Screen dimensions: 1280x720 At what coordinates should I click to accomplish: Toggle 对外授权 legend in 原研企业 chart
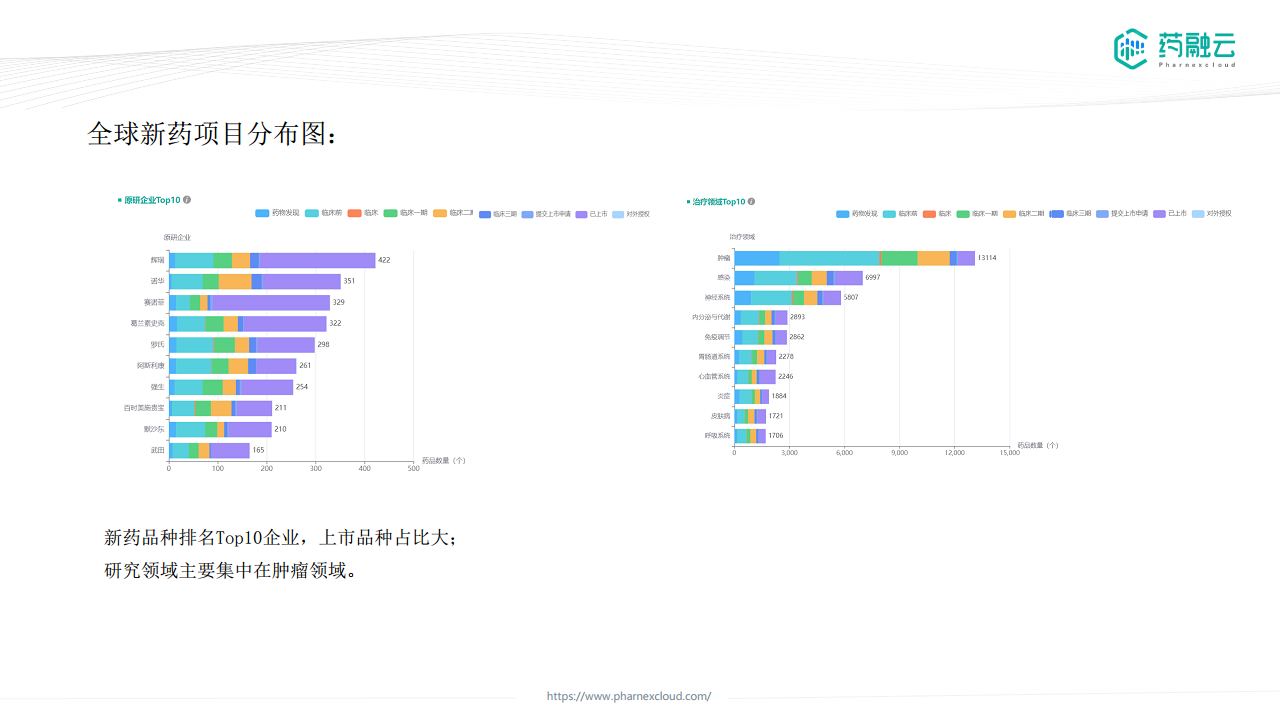coord(631,214)
